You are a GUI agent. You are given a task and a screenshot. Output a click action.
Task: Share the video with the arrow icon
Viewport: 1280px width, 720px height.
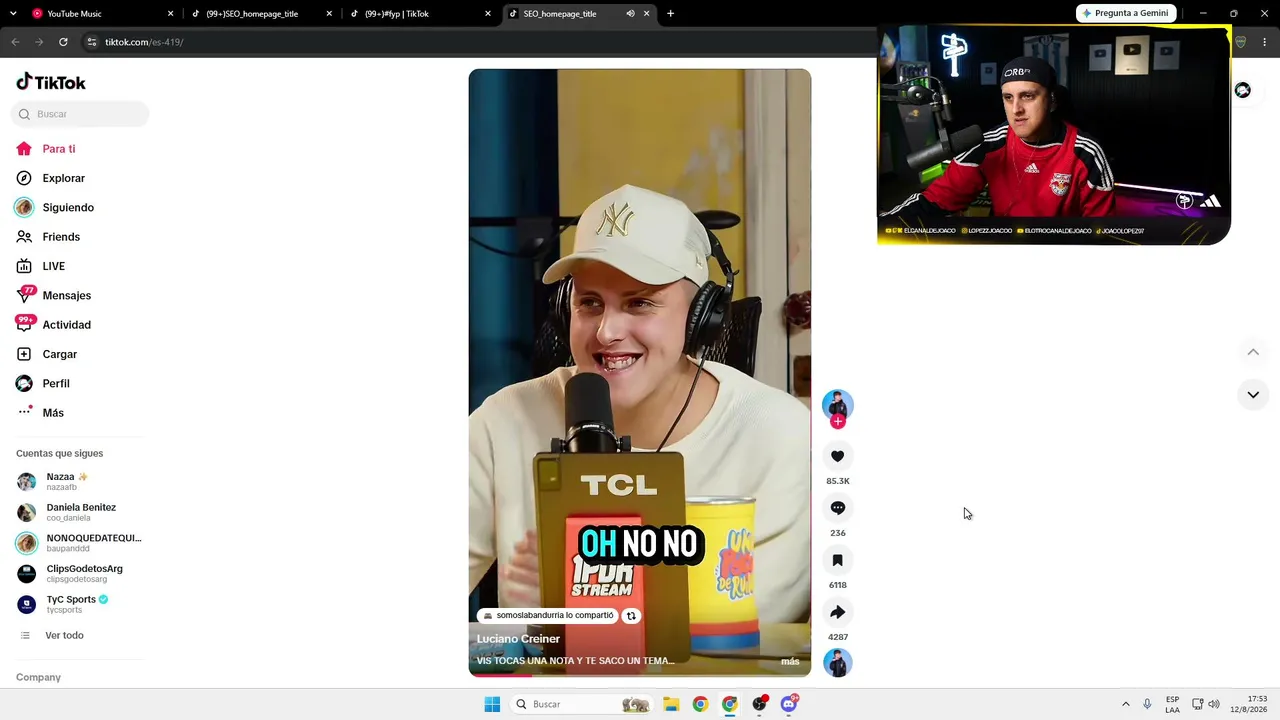click(x=838, y=612)
